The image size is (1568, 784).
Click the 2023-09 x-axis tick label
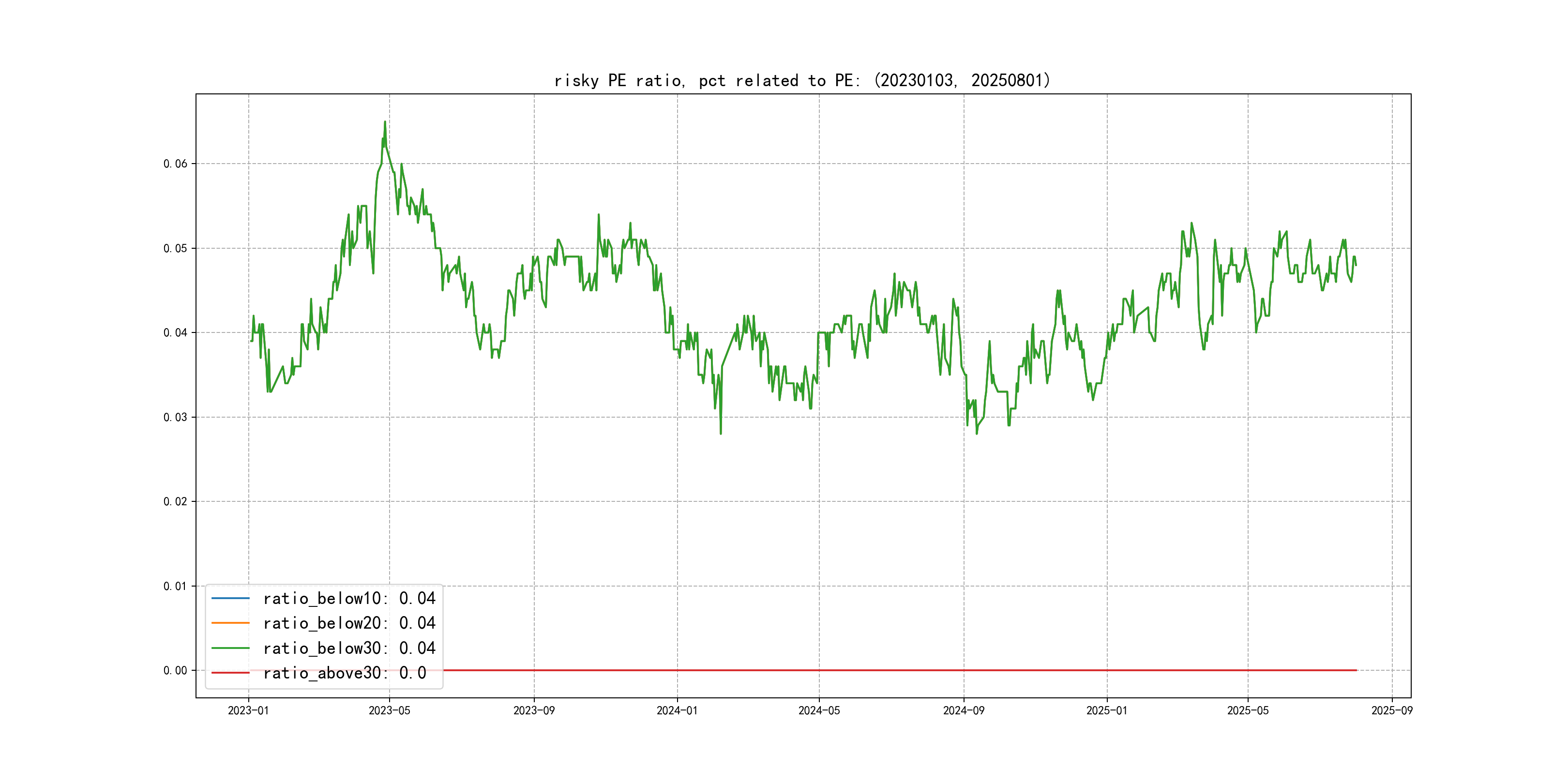coord(534,710)
